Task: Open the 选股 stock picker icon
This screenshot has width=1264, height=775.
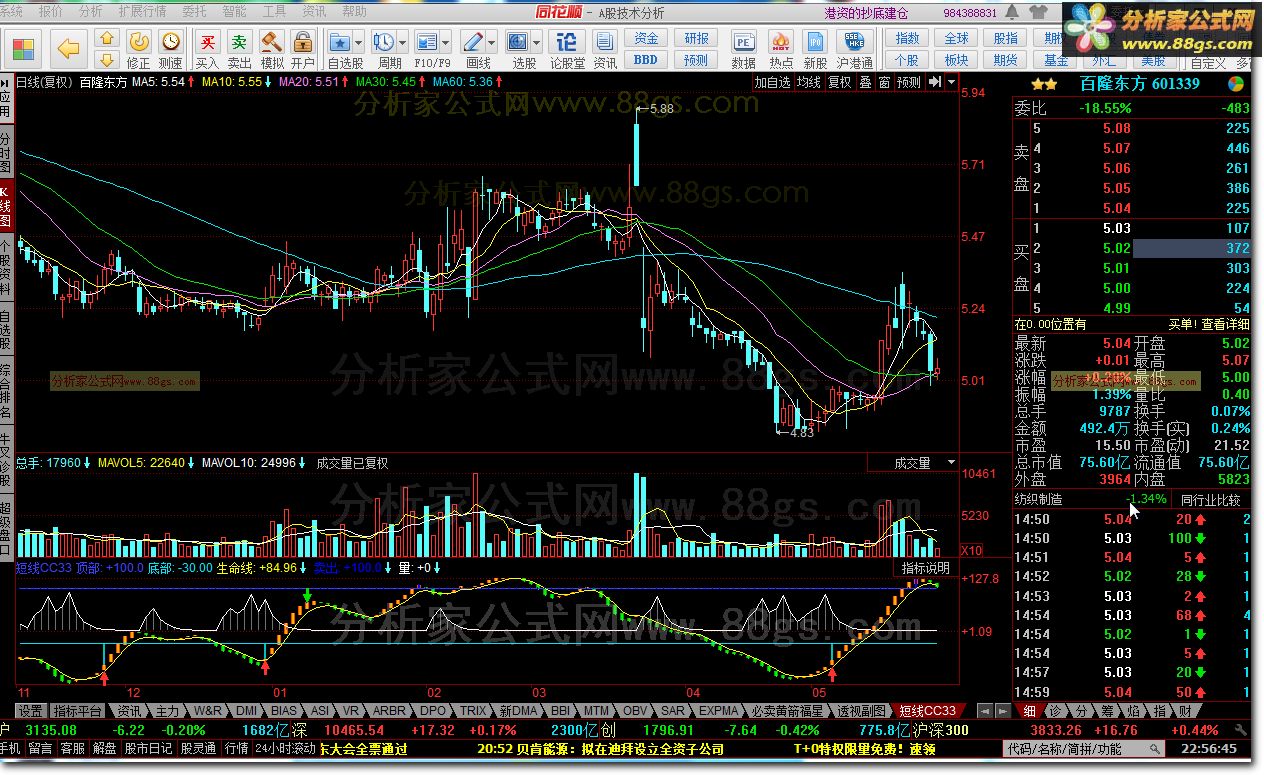Action: (518, 42)
